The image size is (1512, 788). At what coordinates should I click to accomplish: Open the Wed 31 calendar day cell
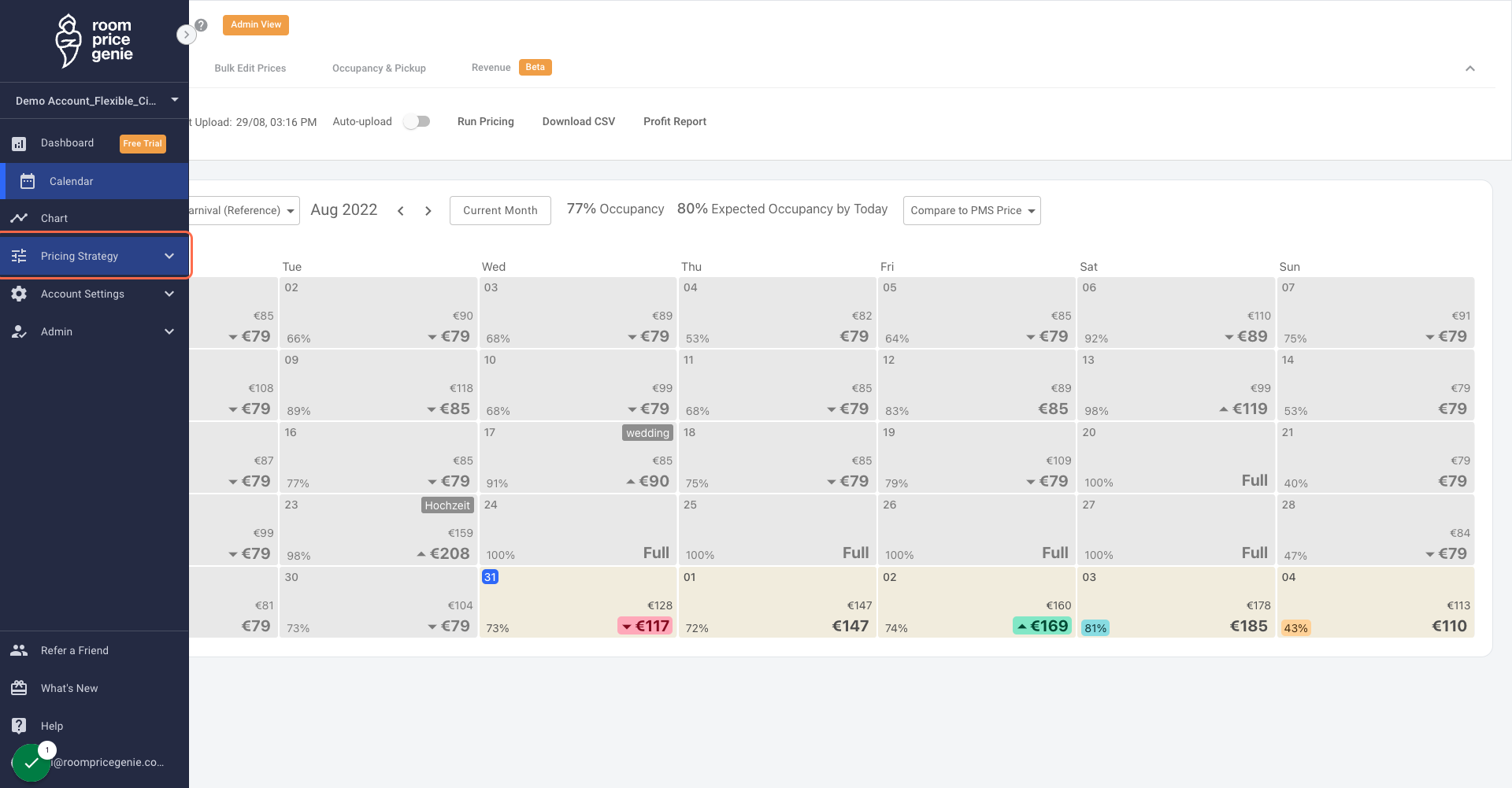coord(577,602)
